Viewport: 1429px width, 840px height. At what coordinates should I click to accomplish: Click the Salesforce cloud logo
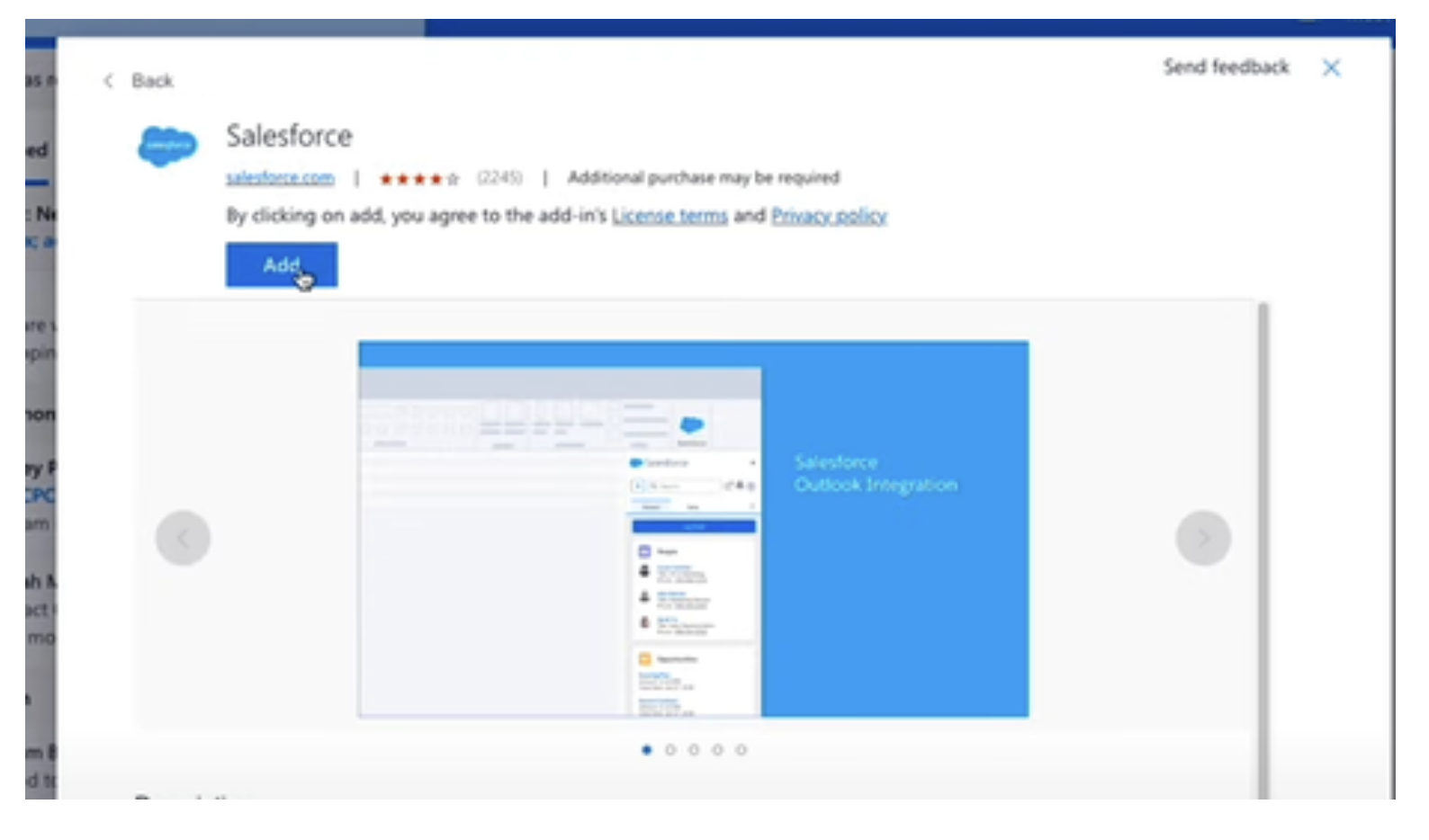[167, 146]
